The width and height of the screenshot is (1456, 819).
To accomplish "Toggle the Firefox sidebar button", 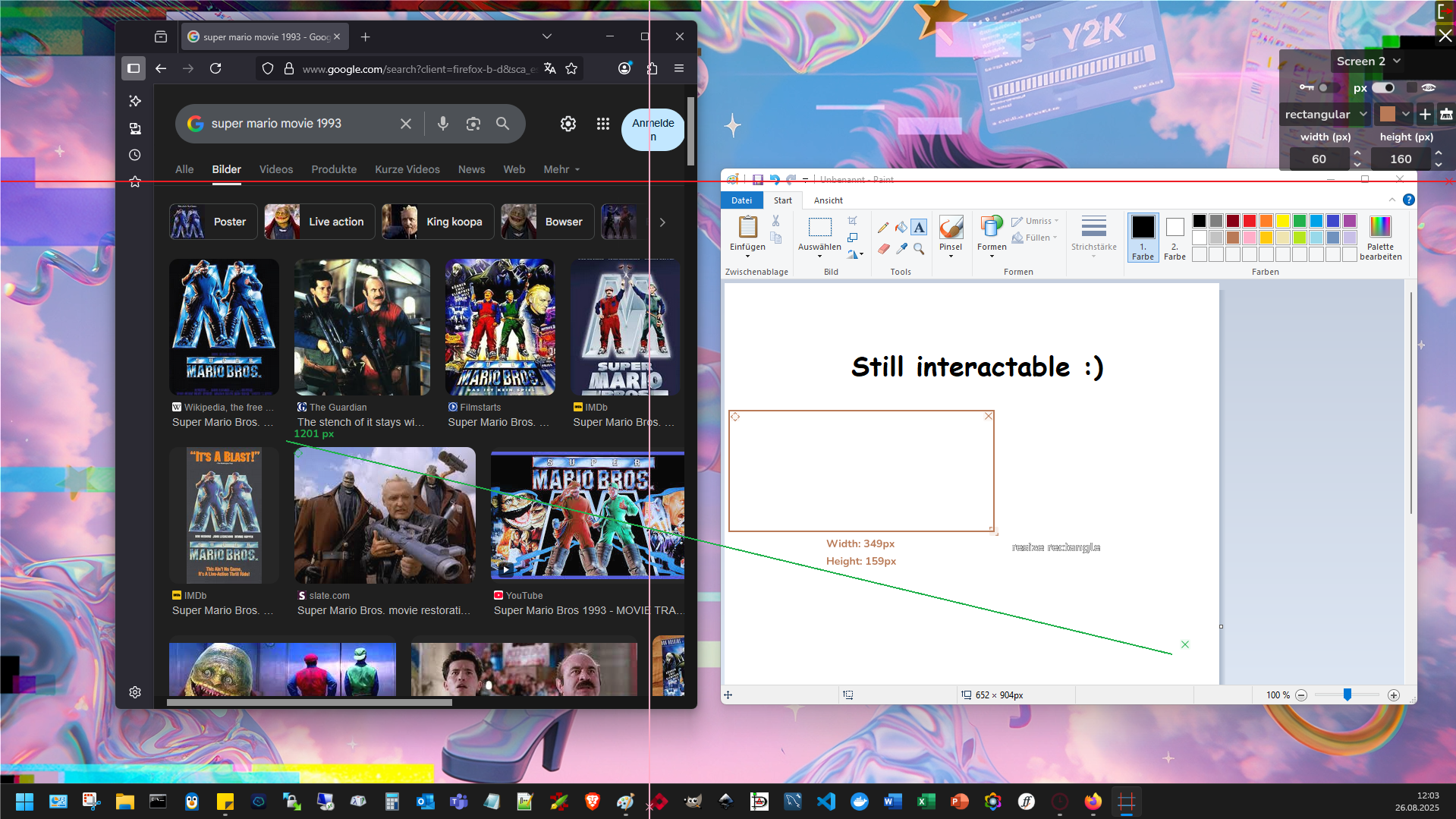I will (x=134, y=68).
